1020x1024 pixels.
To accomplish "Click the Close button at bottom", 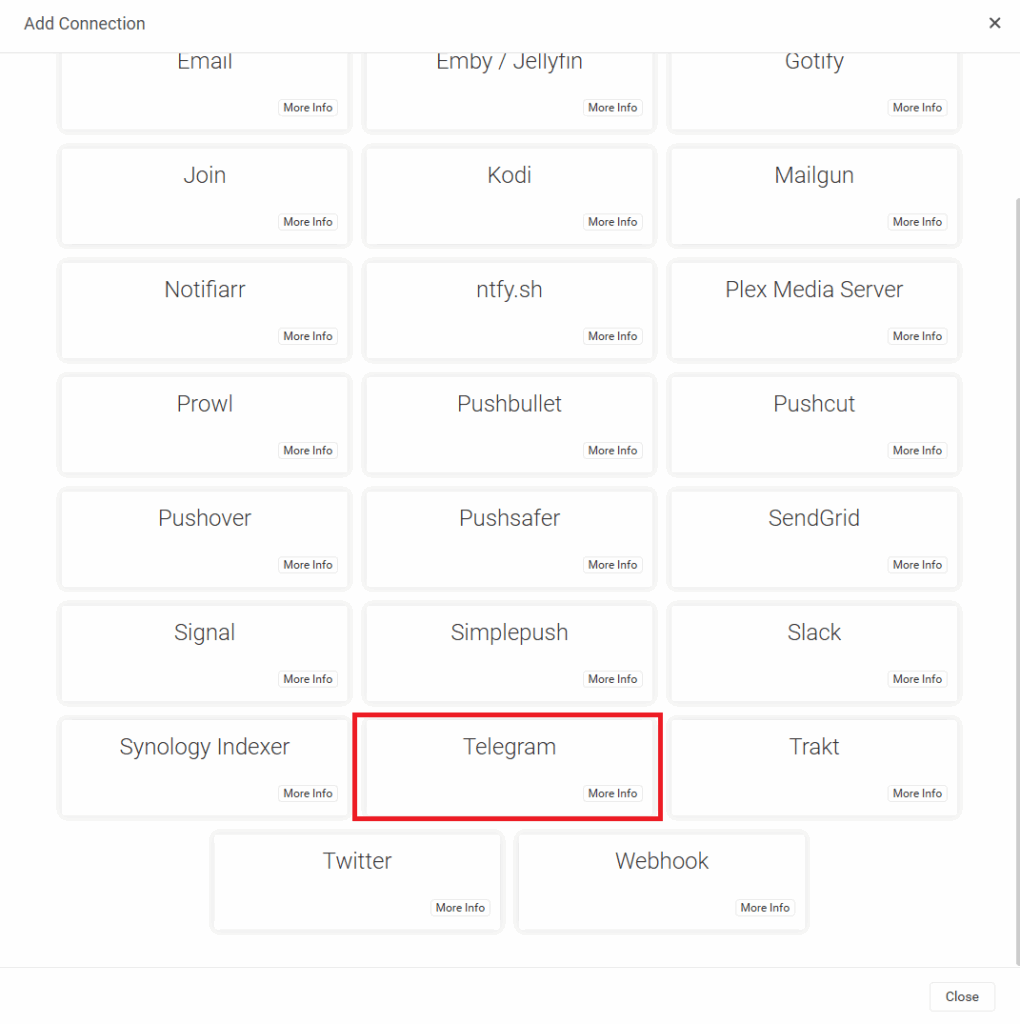I will coord(961,997).
